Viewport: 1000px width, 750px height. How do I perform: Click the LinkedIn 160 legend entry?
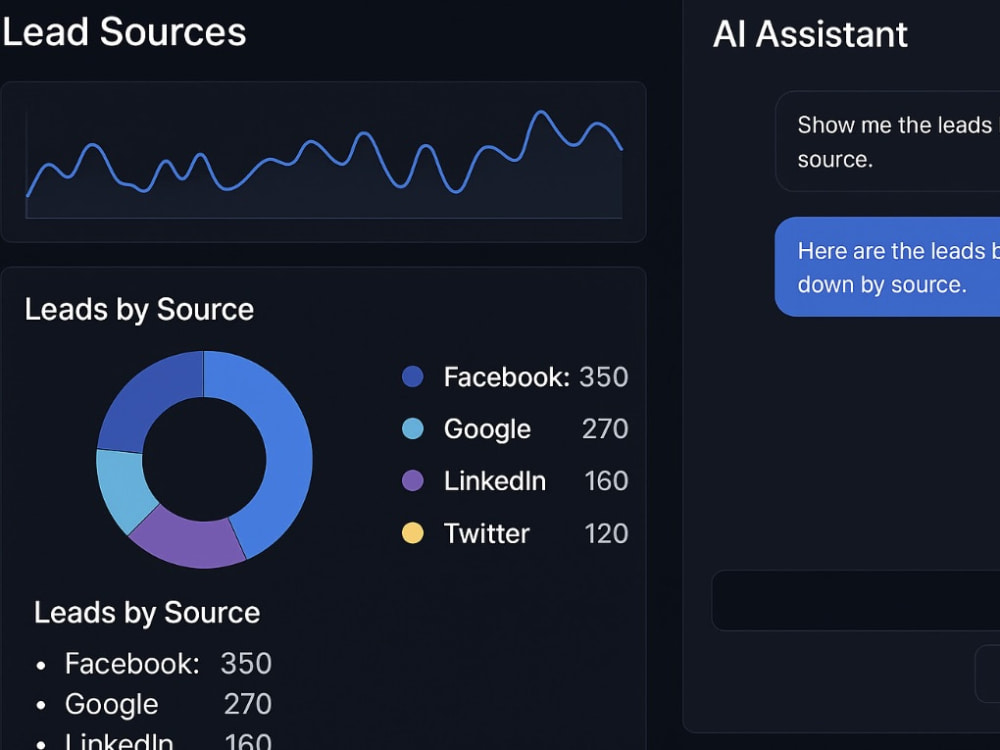pos(536,481)
